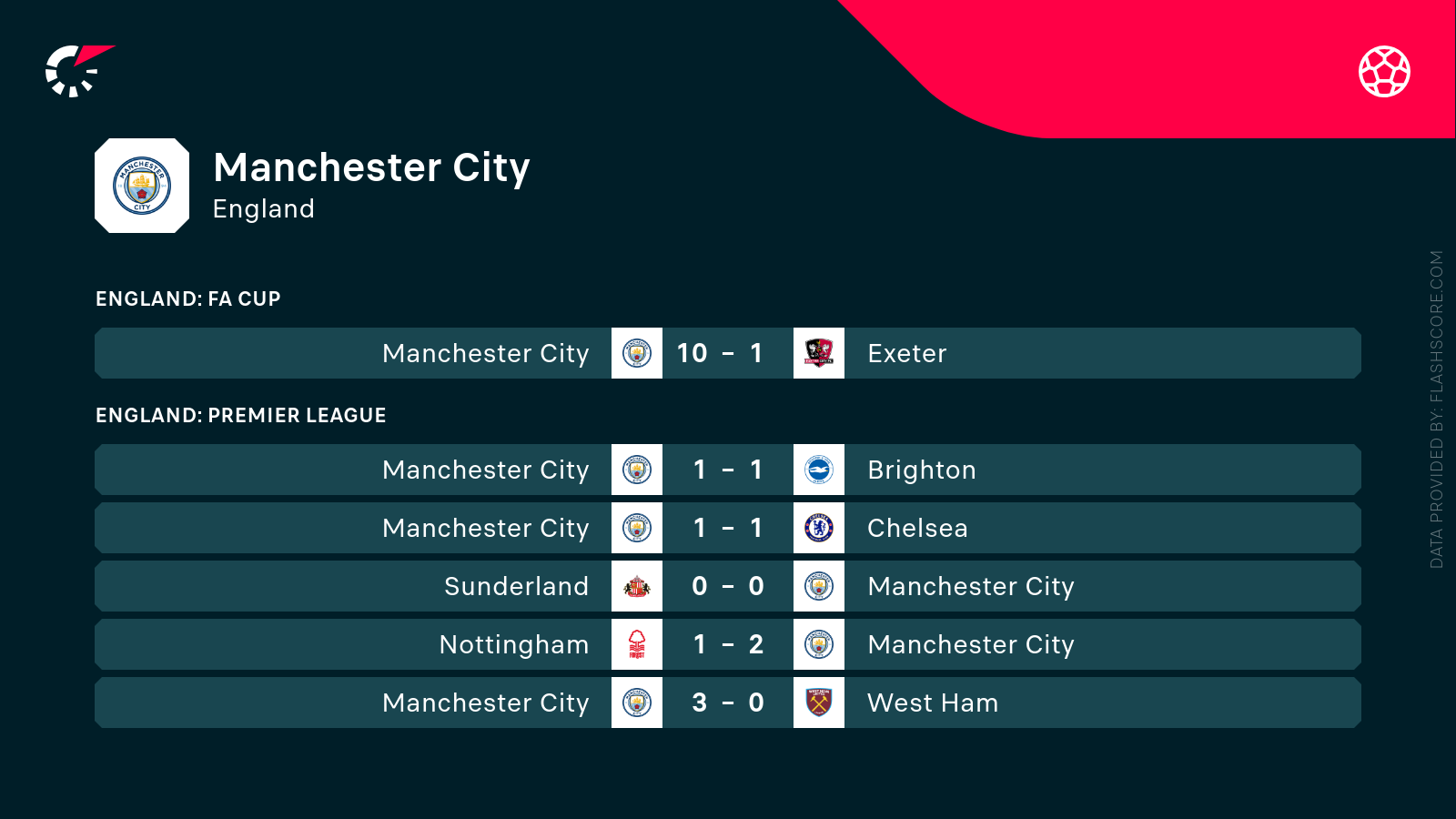The width and height of the screenshot is (1456, 819).
Task: Select the Manchester City title text
Action: 371,167
